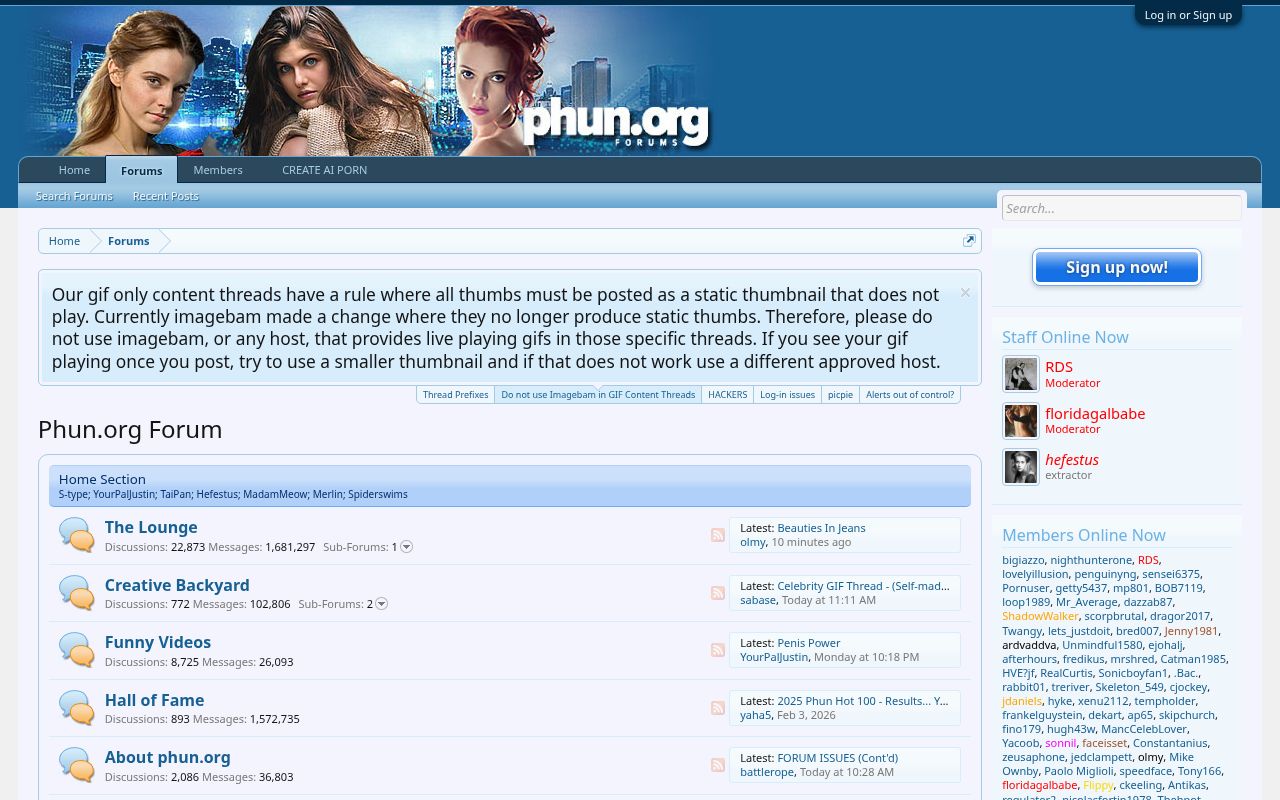Open latest thread 2025 Phun Hot 100 Results
This screenshot has width=1280, height=800.
point(862,701)
